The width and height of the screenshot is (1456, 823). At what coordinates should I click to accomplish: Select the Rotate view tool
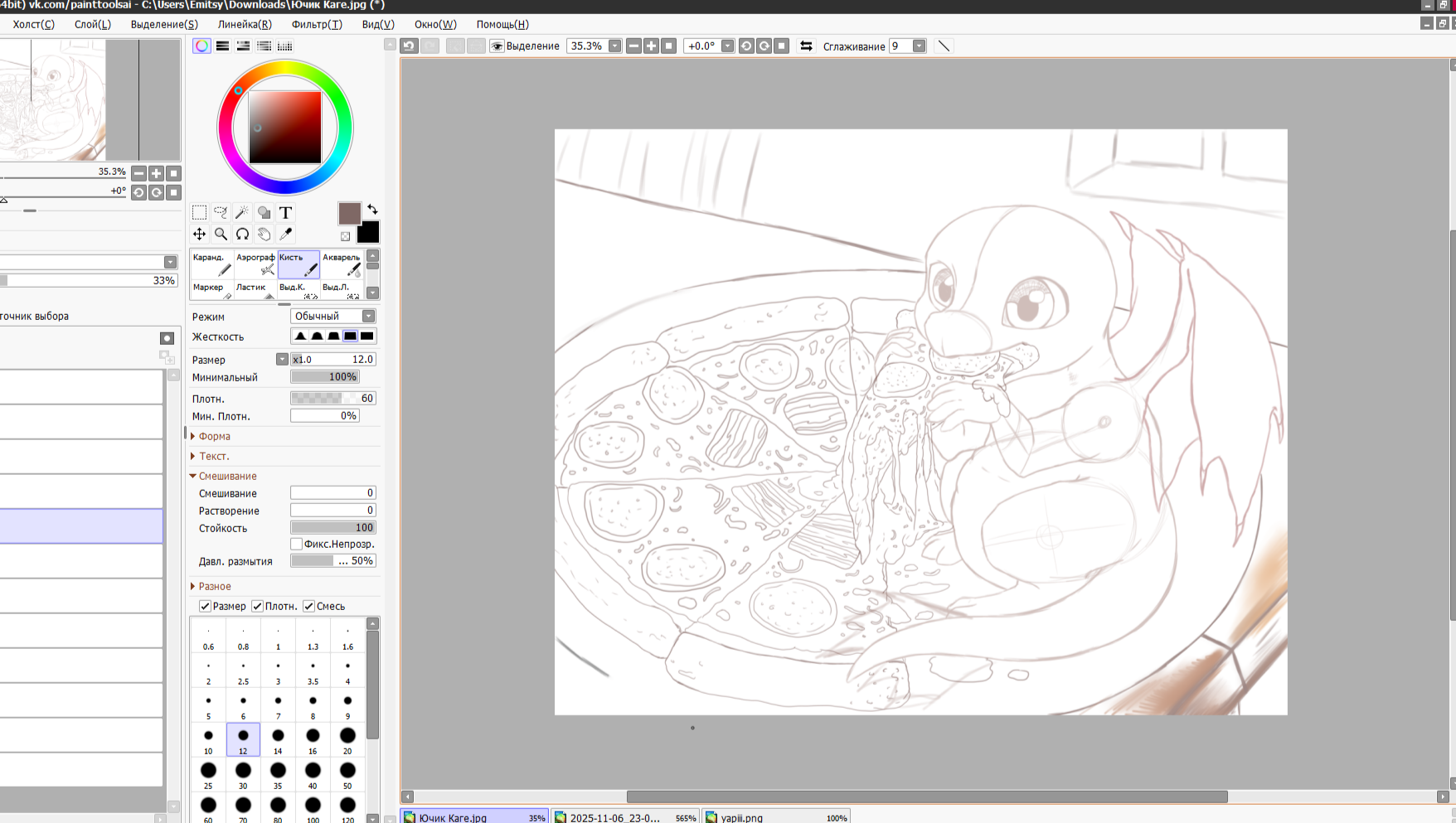[x=242, y=235]
